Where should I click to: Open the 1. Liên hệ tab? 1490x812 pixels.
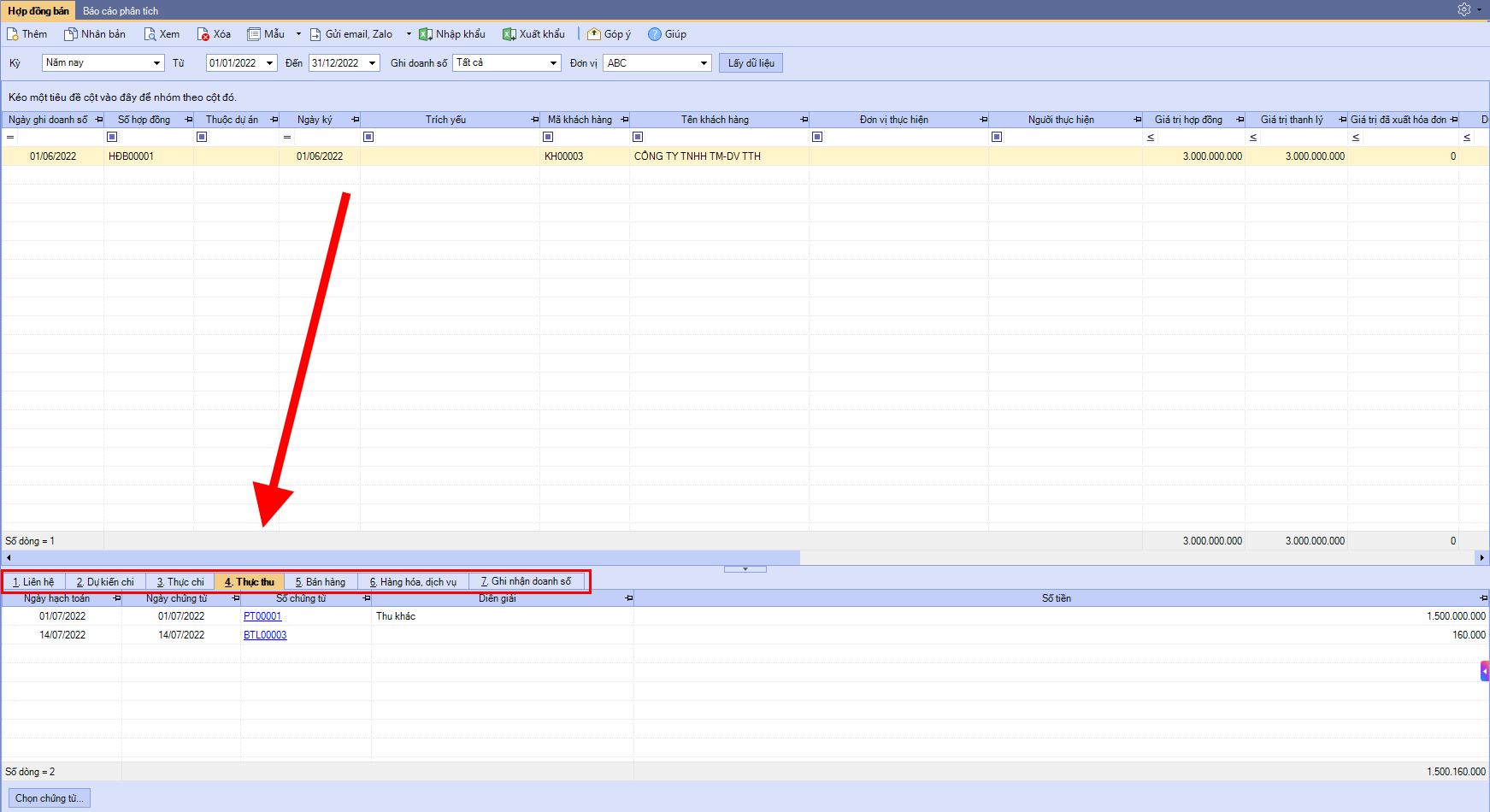[33, 582]
